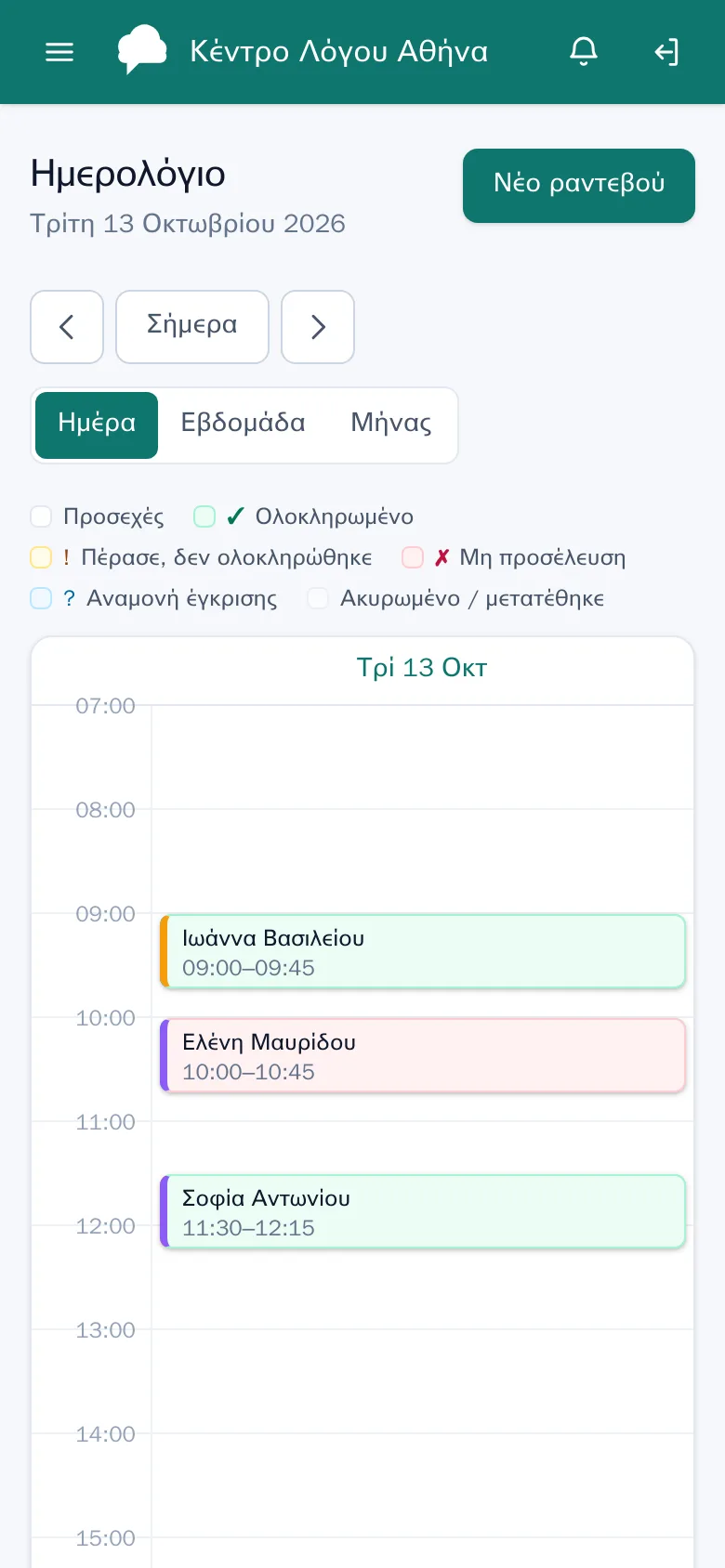Open Ελένη Μαυρίδου 10:00 appointment

point(423,1056)
